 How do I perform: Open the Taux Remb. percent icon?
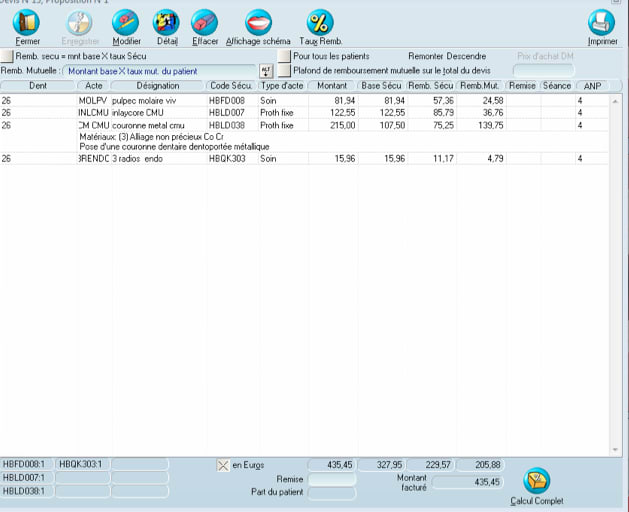coord(320,22)
